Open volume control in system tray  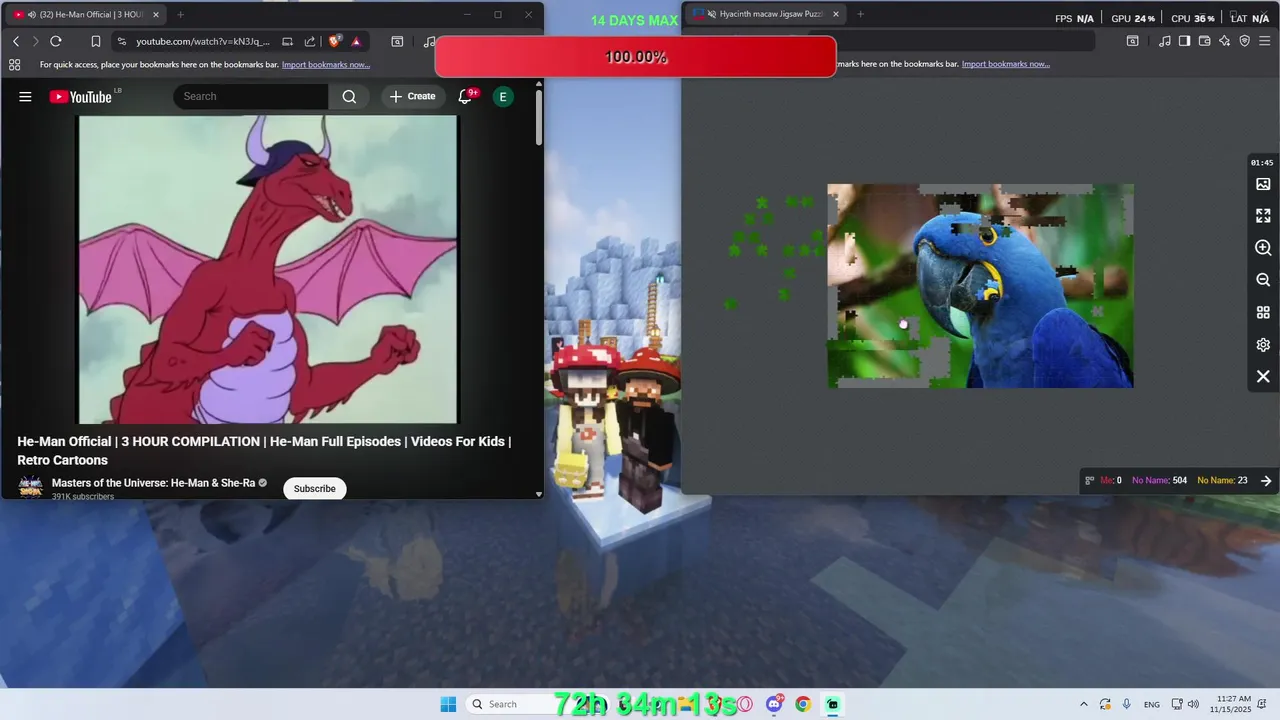[1193, 704]
